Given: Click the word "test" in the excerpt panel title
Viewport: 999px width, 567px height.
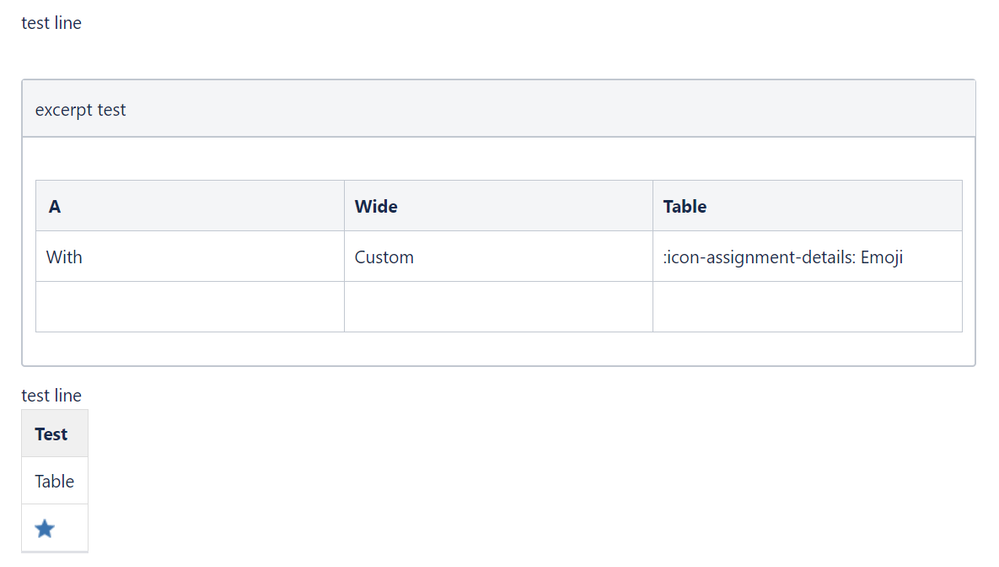Looking at the screenshot, I should click(112, 110).
